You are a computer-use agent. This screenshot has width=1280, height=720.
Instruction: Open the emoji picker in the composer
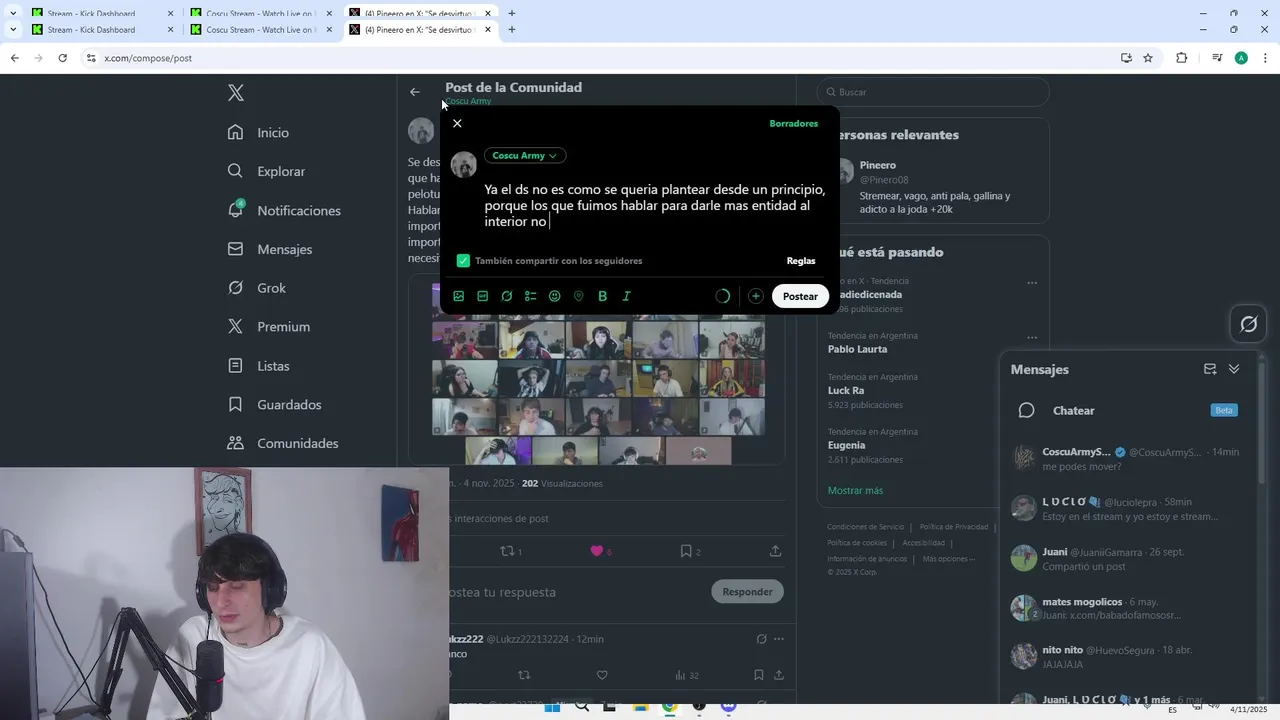555,296
